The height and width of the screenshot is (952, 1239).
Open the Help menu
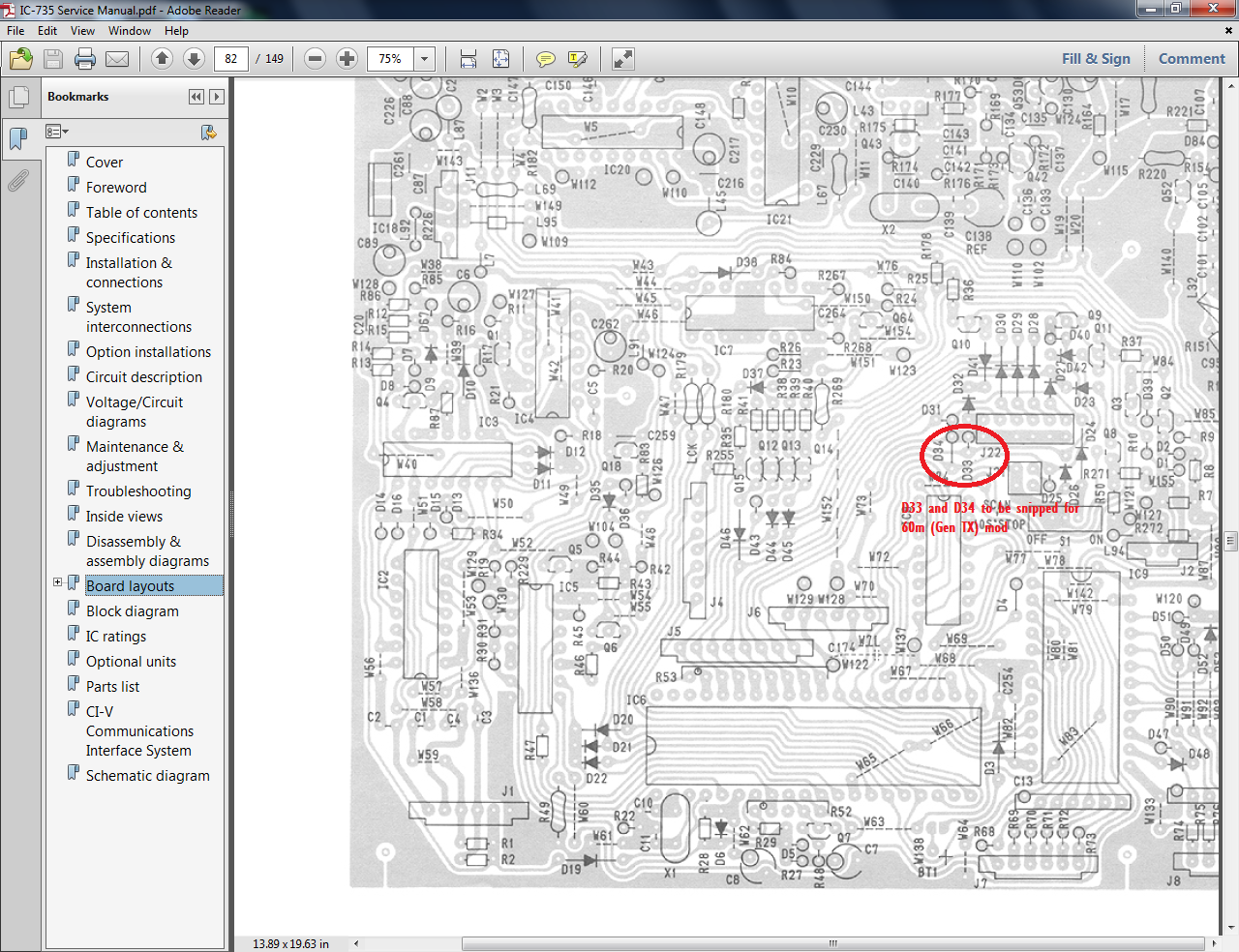pyautogui.click(x=176, y=31)
